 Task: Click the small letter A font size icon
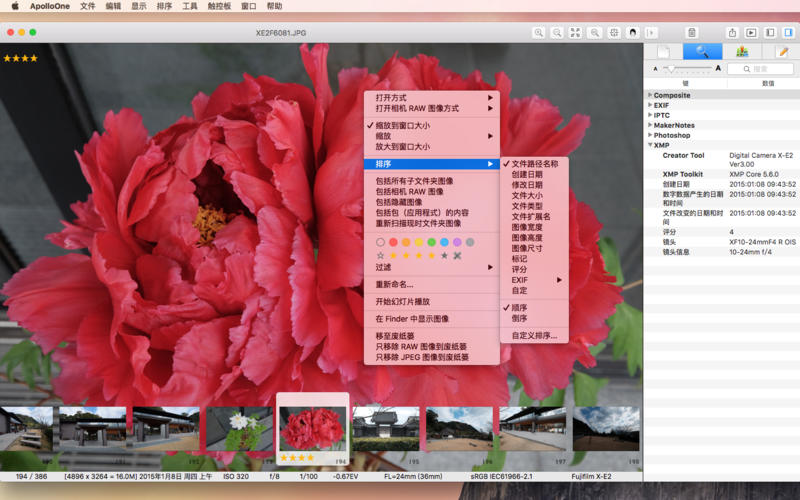(656, 68)
